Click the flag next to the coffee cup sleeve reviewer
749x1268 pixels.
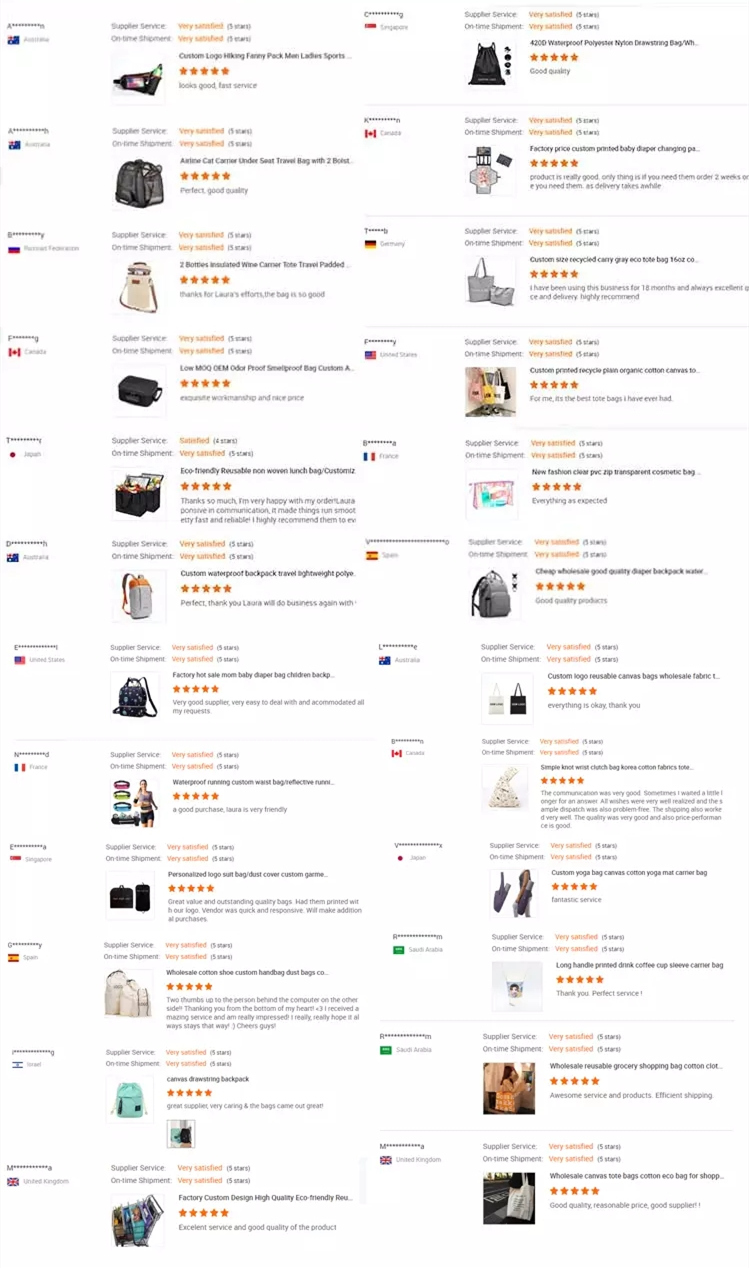[x=398, y=949]
